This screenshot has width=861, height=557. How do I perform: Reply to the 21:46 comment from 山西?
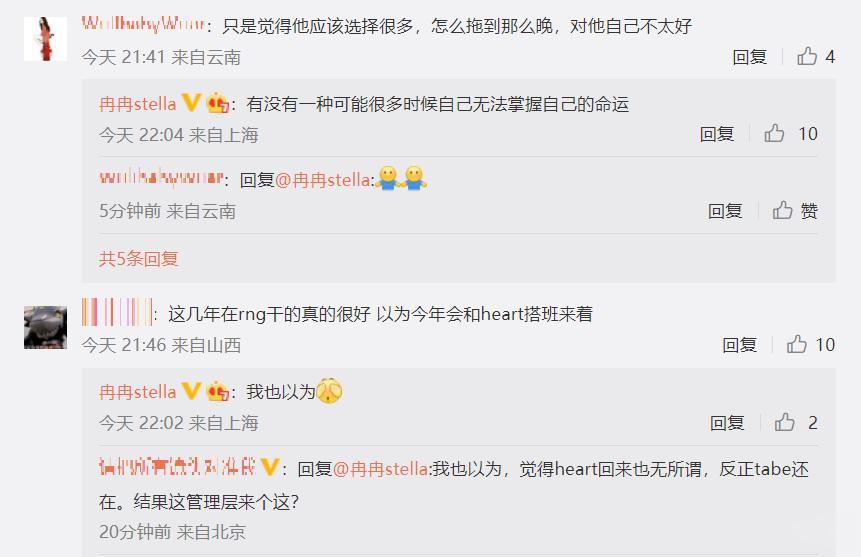pyautogui.click(x=739, y=345)
